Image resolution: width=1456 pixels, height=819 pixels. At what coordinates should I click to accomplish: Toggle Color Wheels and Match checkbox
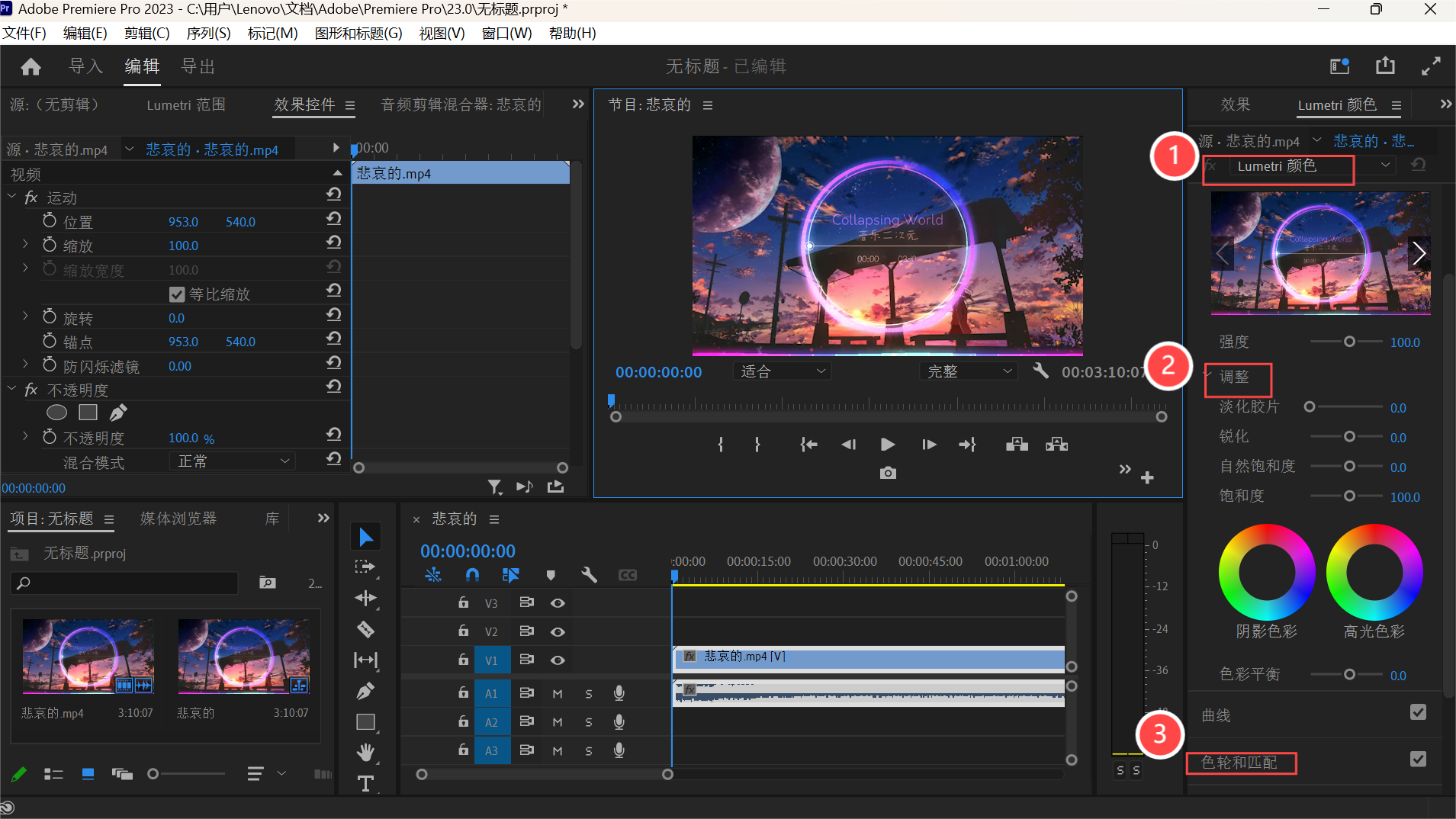[1418, 760]
